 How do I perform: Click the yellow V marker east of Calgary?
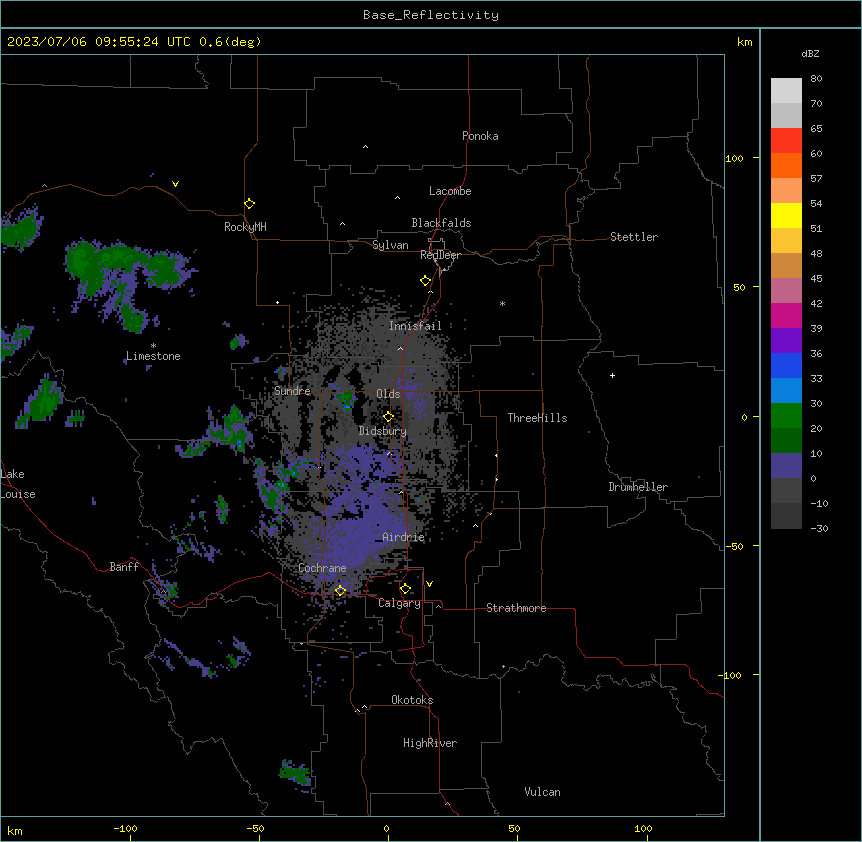429,584
